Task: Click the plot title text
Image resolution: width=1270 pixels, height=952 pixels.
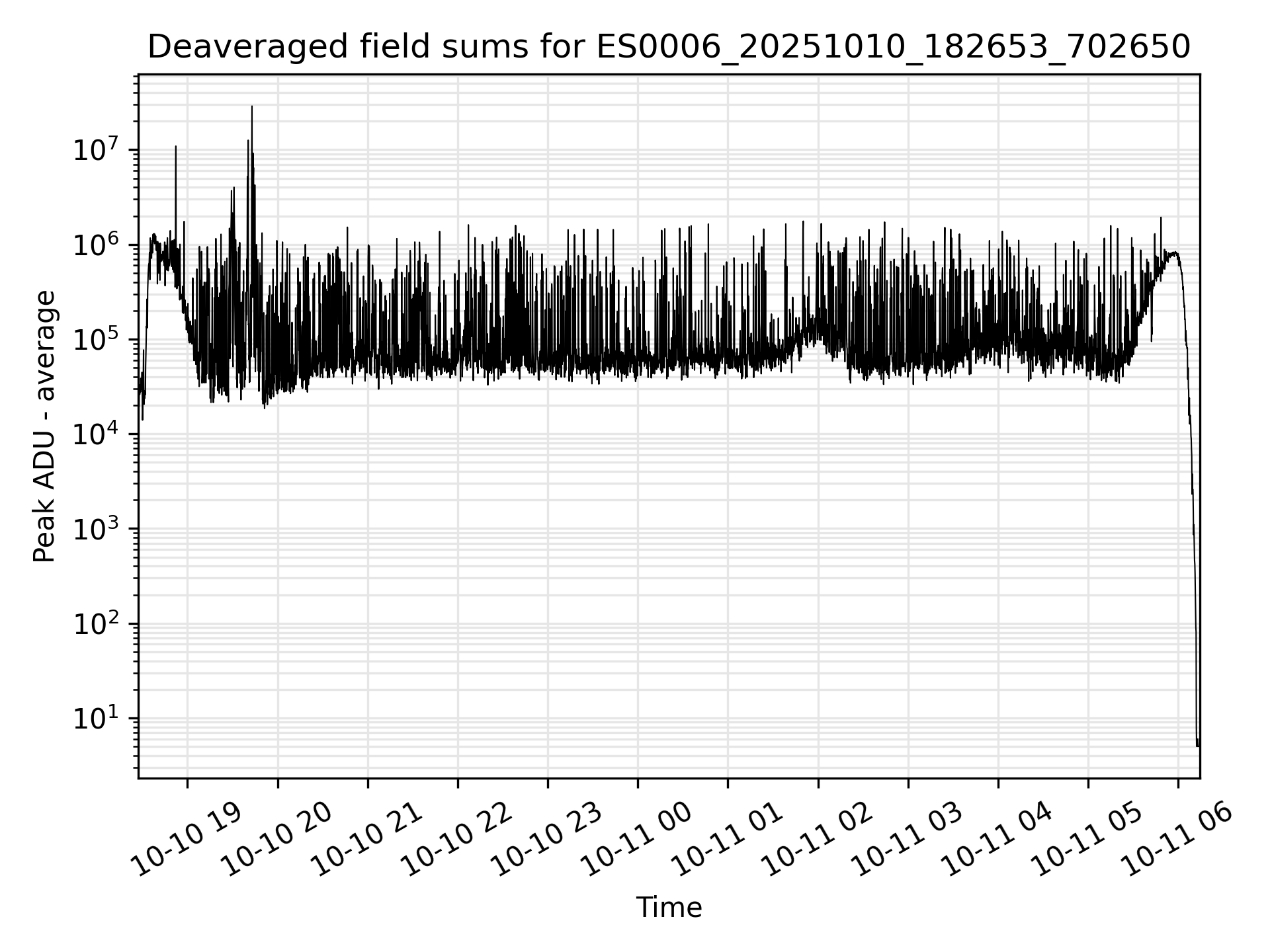Action: point(668,48)
